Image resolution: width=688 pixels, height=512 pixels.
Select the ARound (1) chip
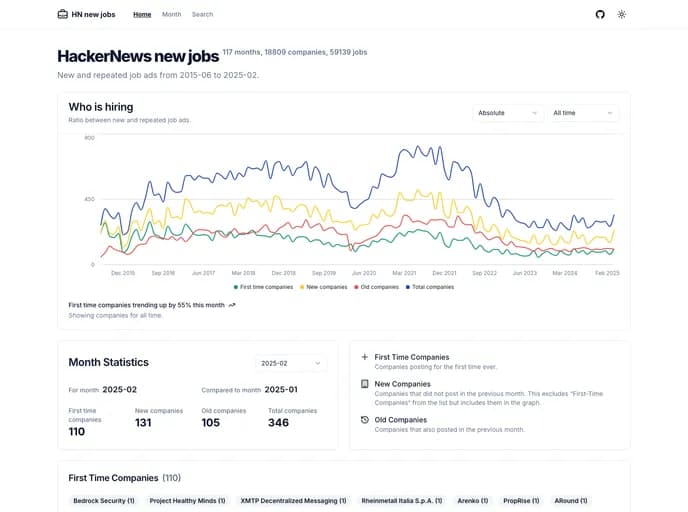click(571, 501)
